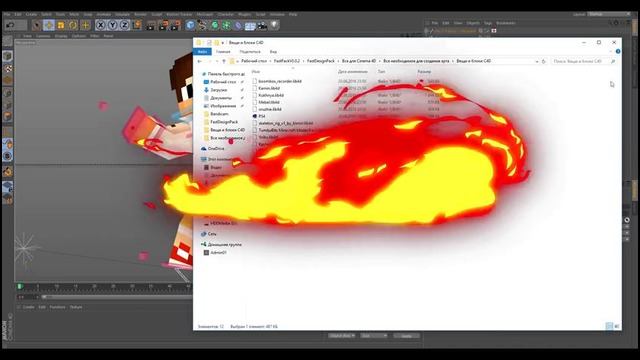Click green playhead marker on timeline

[20, 287]
